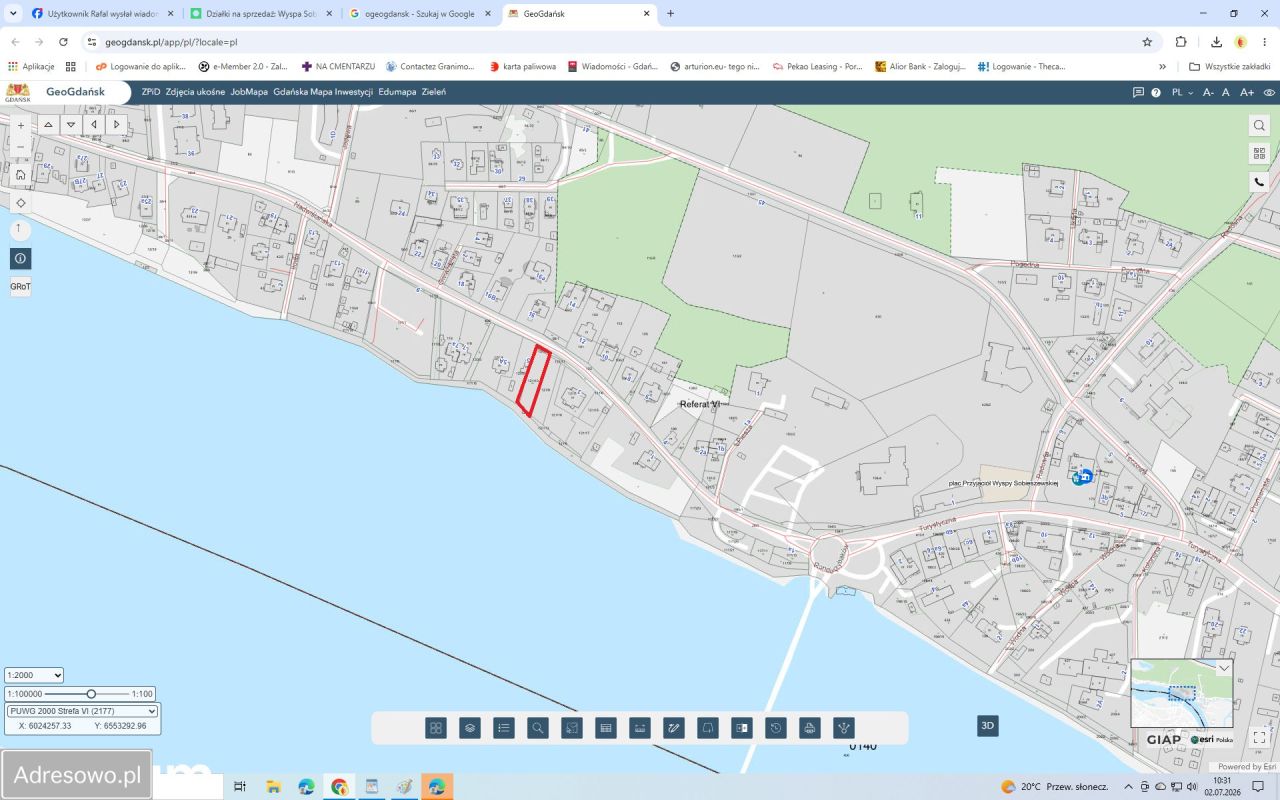Reset map north with the compass arrow
The width and height of the screenshot is (1280, 800).
click(x=18, y=229)
